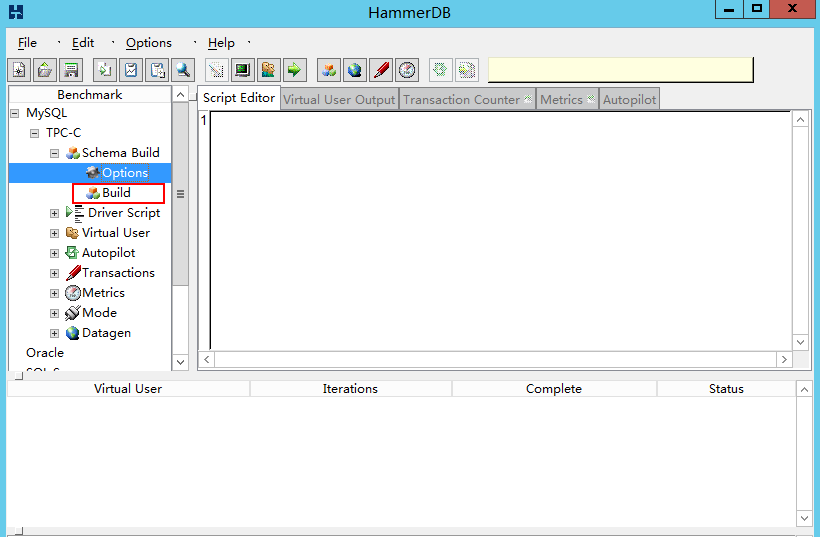This screenshot has width=820, height=537.
Task: Click the open folder toolbar icon
Action: [x=45, y=70]
